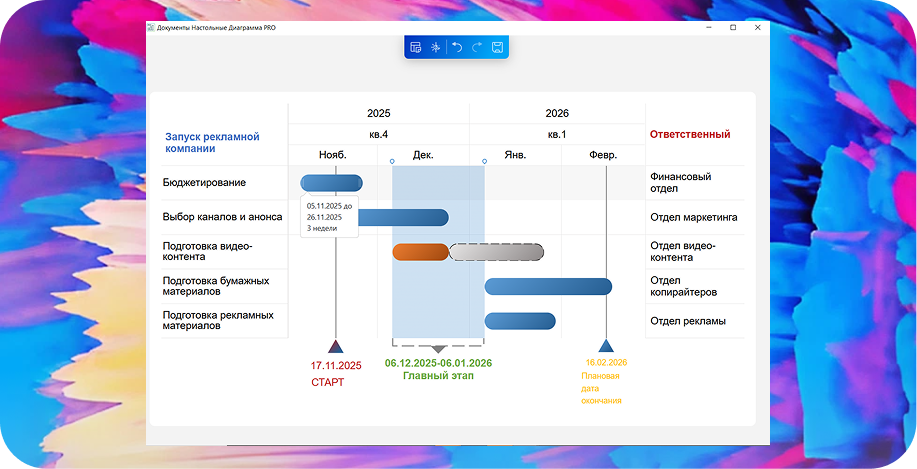Click the redo arrow icon
The height and width of the screenshot is (469, 917).
477,47
